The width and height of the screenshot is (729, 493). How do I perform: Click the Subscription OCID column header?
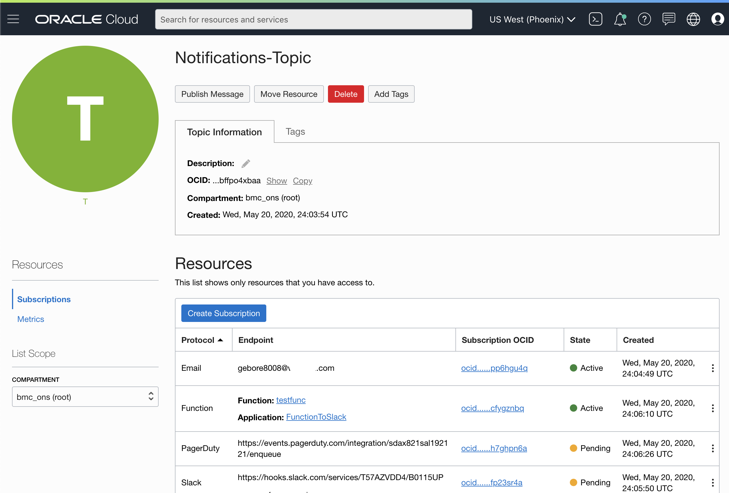pos(497,340)
